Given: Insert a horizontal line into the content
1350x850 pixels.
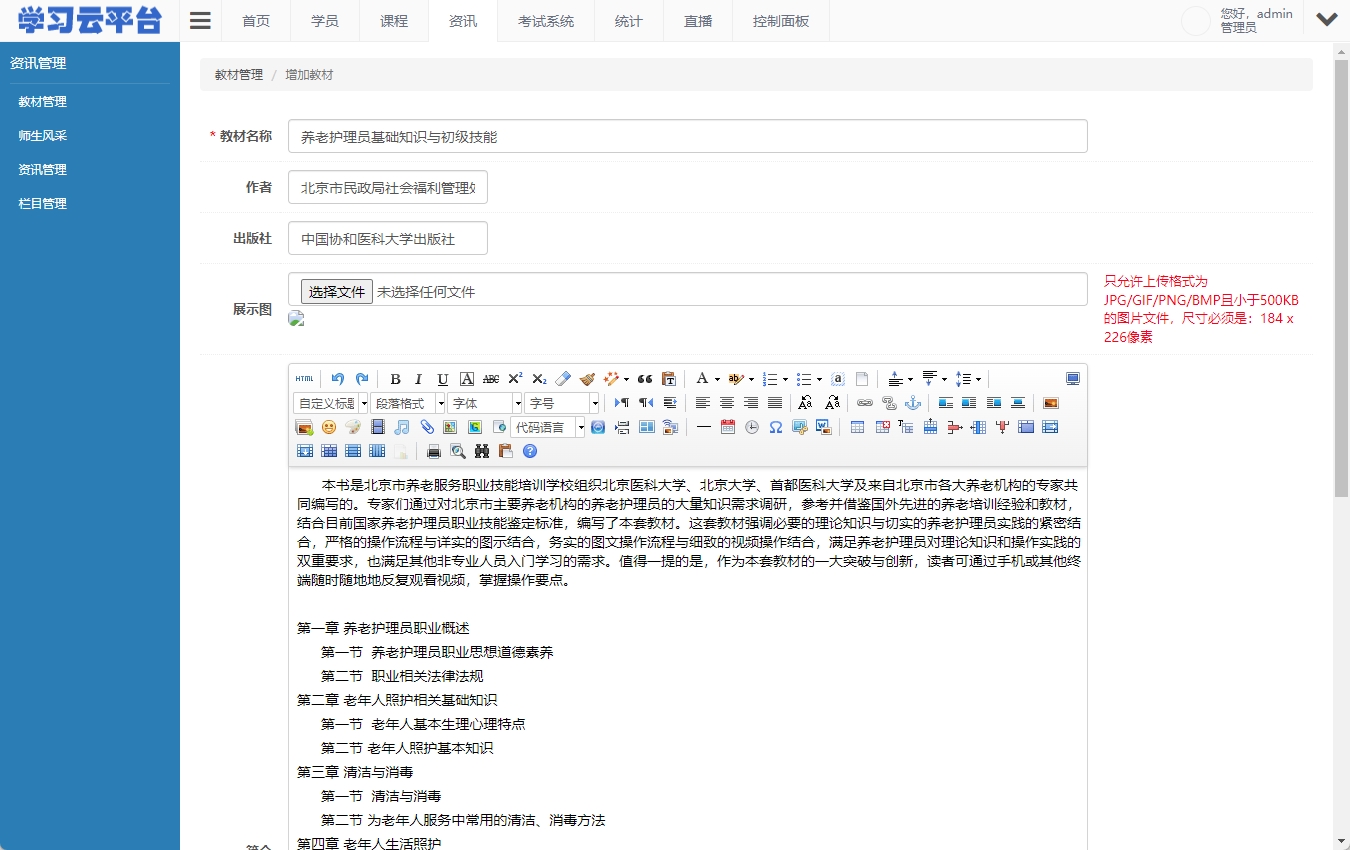Looking at the screenshot, I should 703,427.
